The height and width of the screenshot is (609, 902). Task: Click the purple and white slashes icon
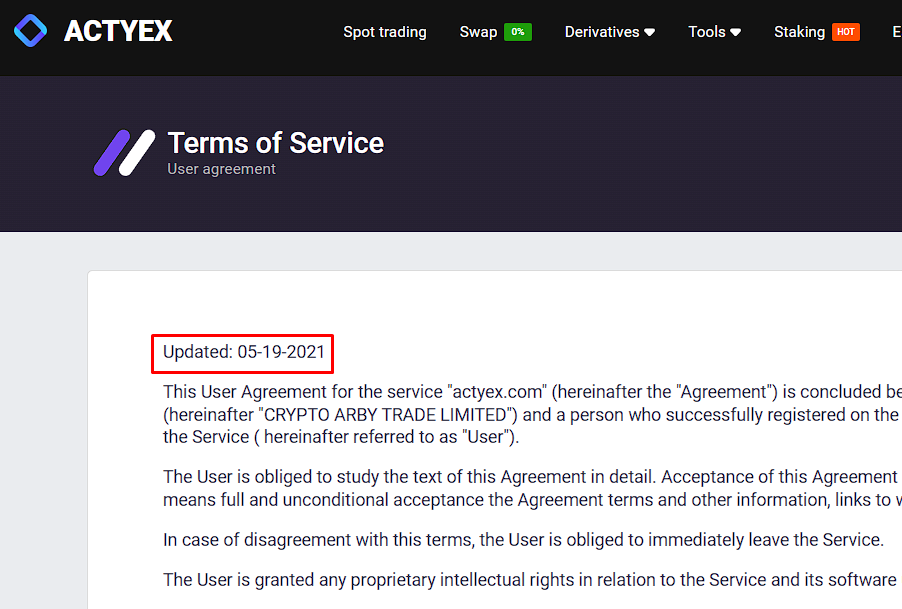tap(124, 153)
